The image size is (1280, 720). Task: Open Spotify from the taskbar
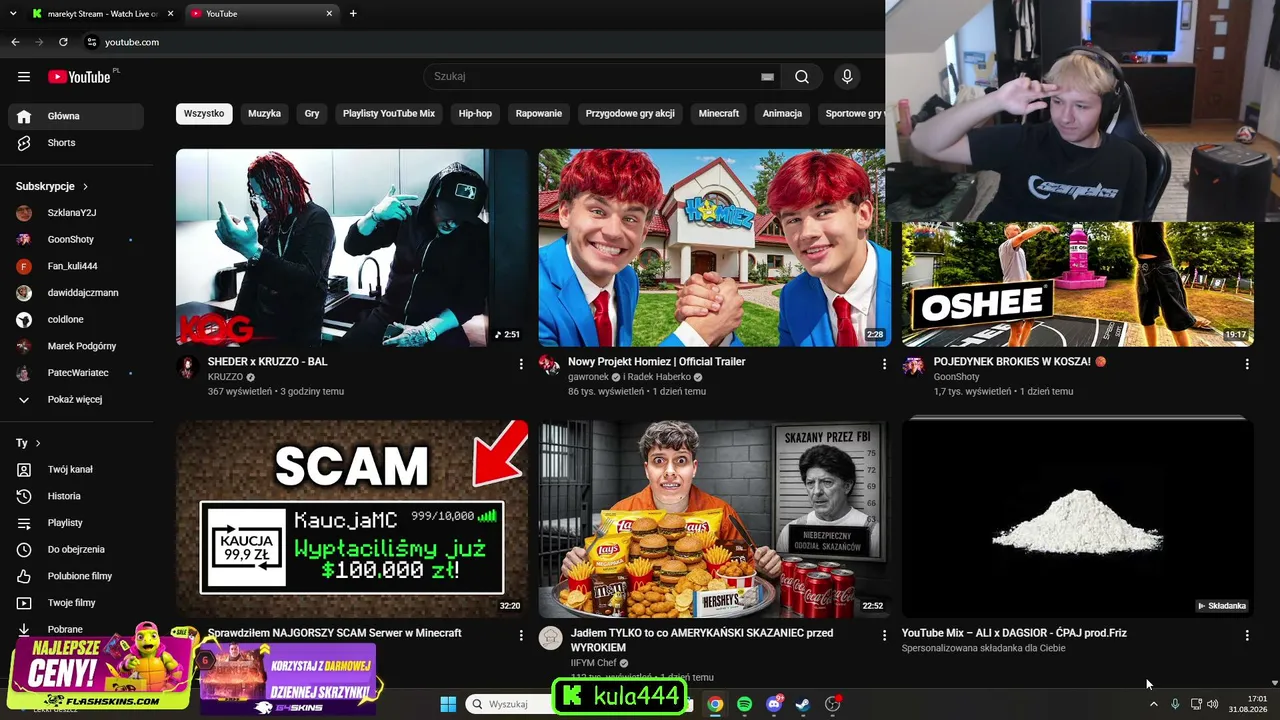tap(744, 704)
